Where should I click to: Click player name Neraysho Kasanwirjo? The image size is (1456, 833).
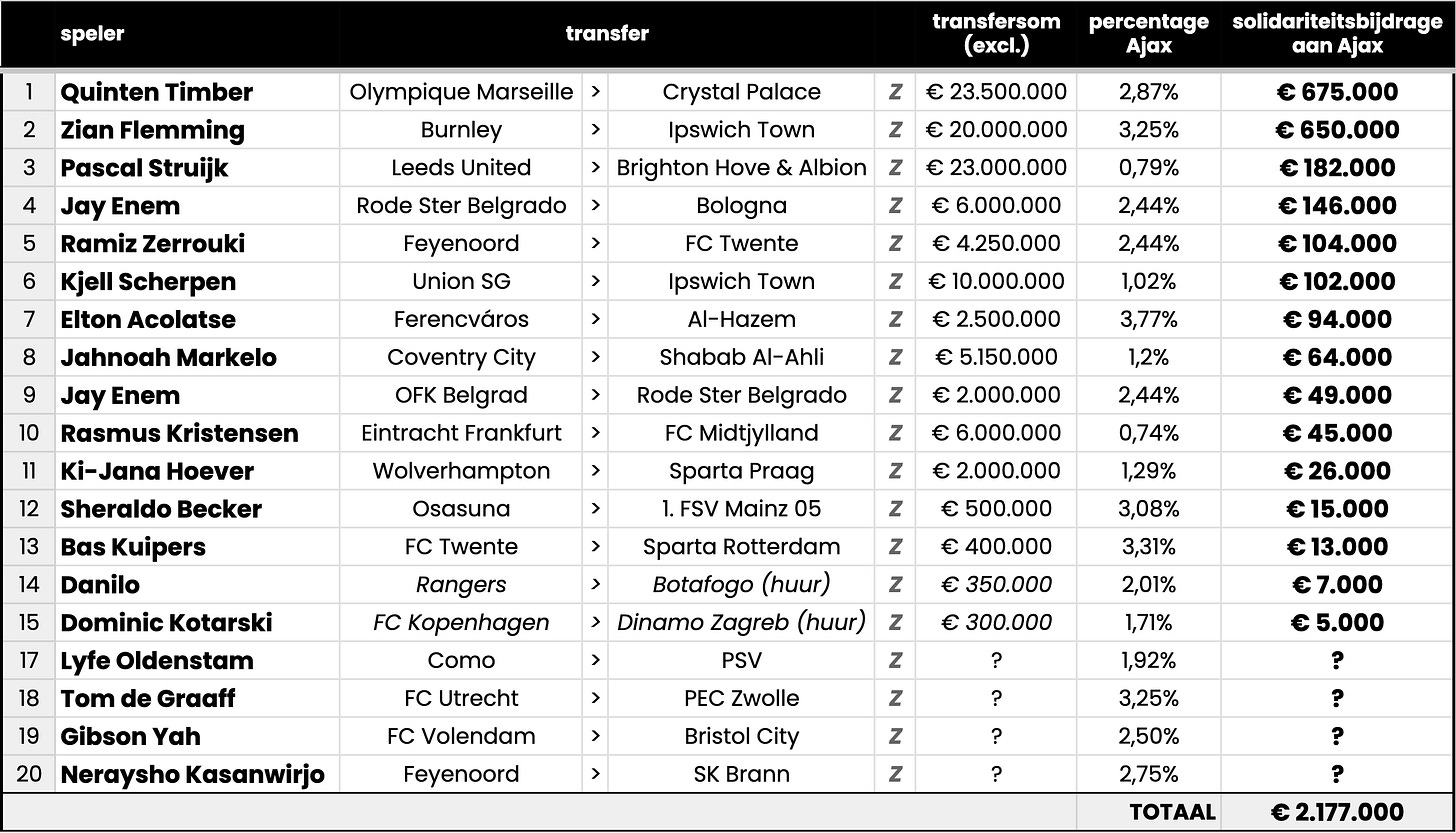pos(192,775)
